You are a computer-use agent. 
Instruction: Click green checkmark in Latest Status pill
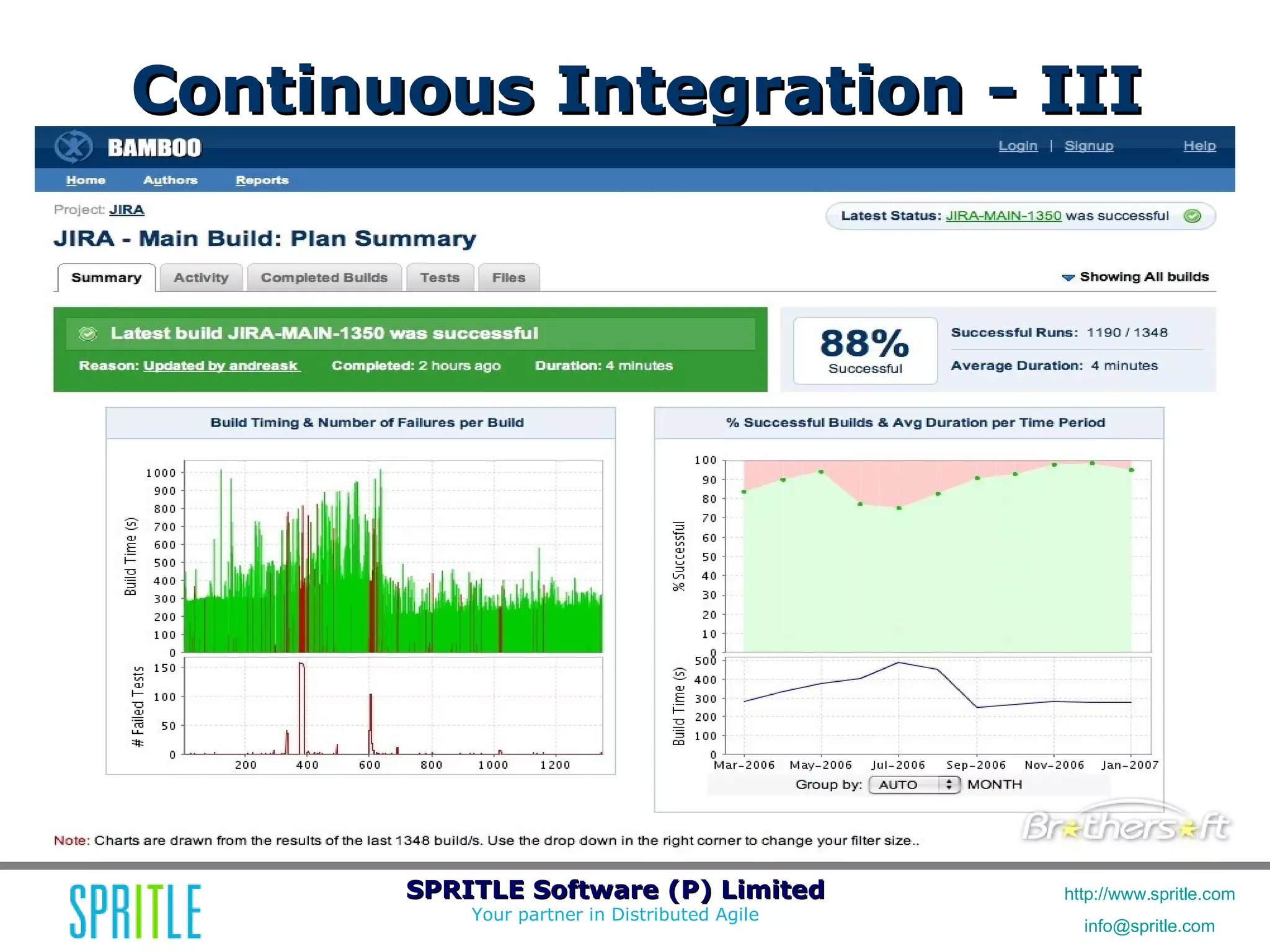coord(1192,216)
